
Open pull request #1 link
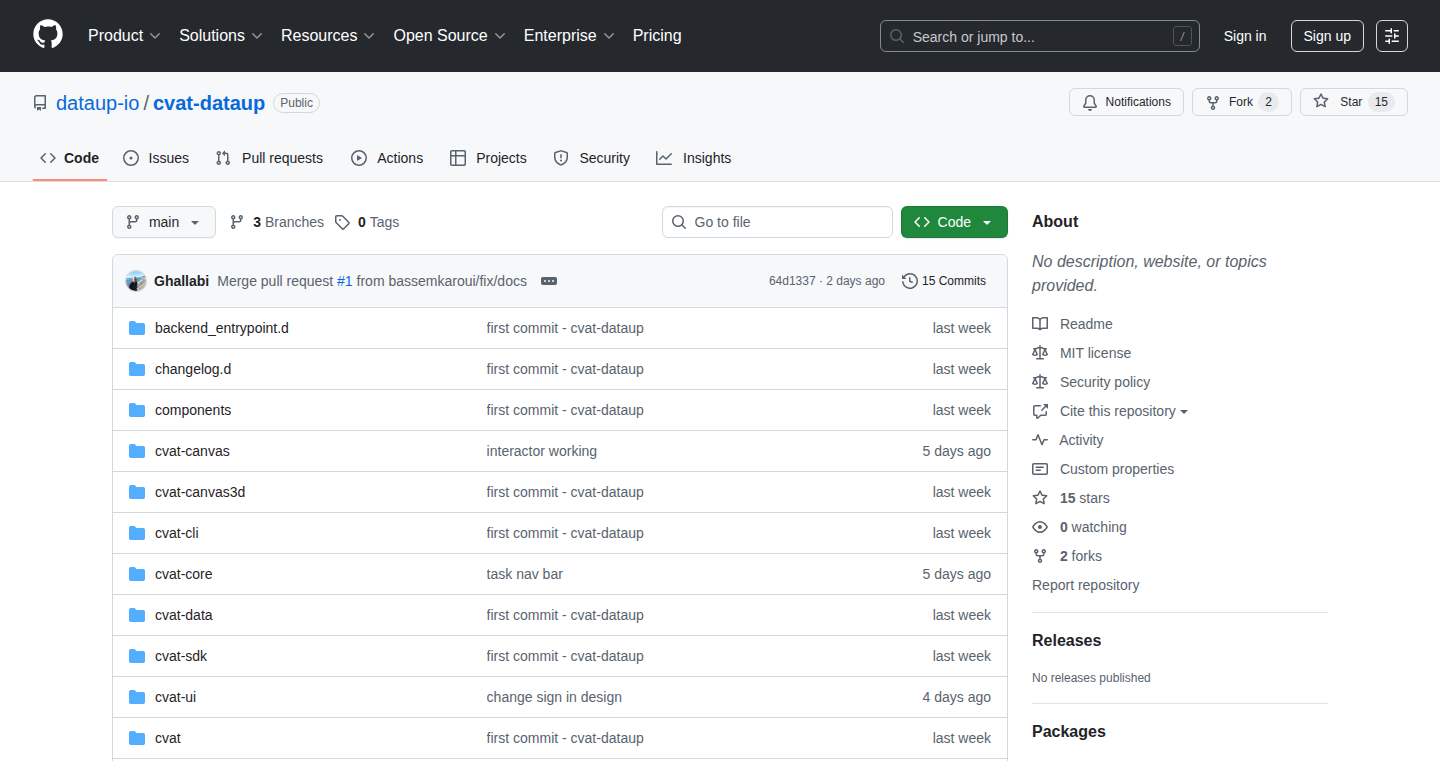[344, 281]
